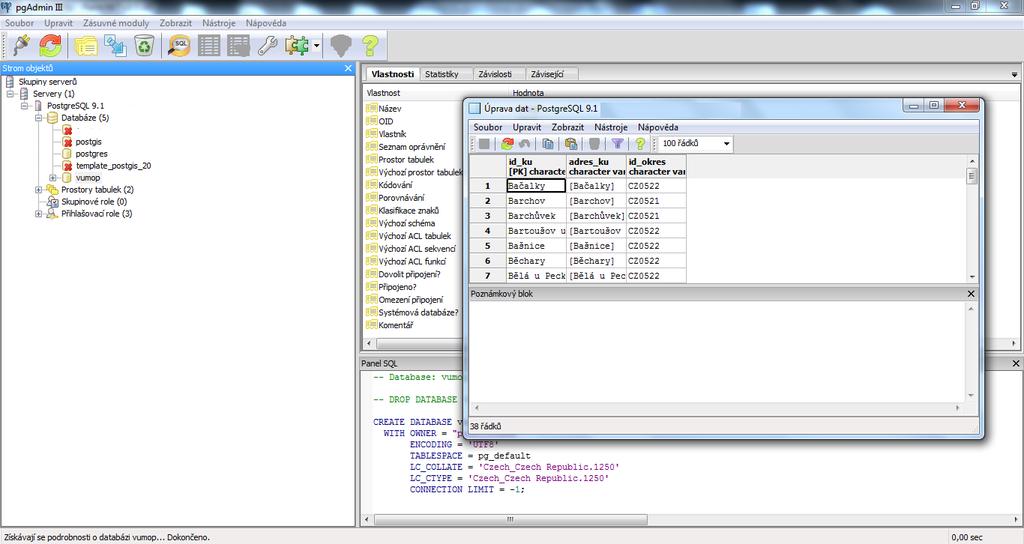Screen dimensions: 1024x544
Task: Click the undo icon in Úprava dat toolbar
Action: point(524,144)
